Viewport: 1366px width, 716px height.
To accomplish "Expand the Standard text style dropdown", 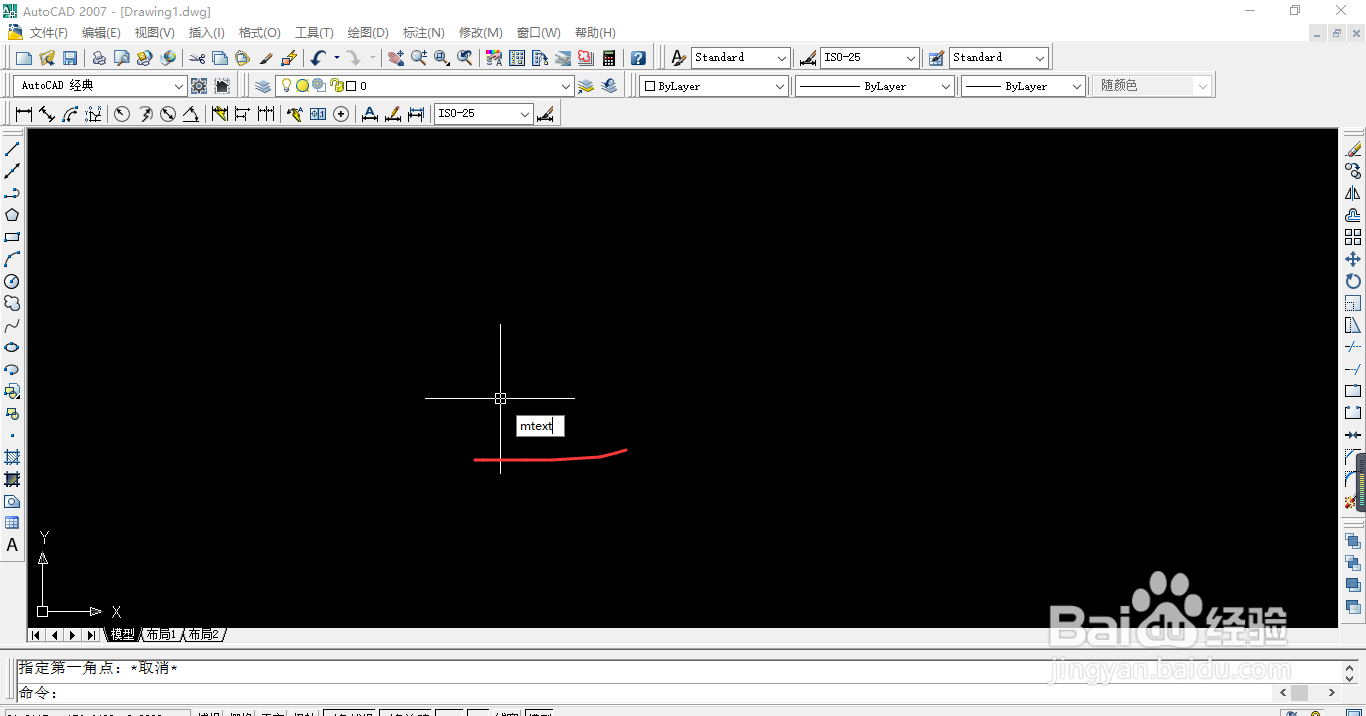I will pos(782,58).
